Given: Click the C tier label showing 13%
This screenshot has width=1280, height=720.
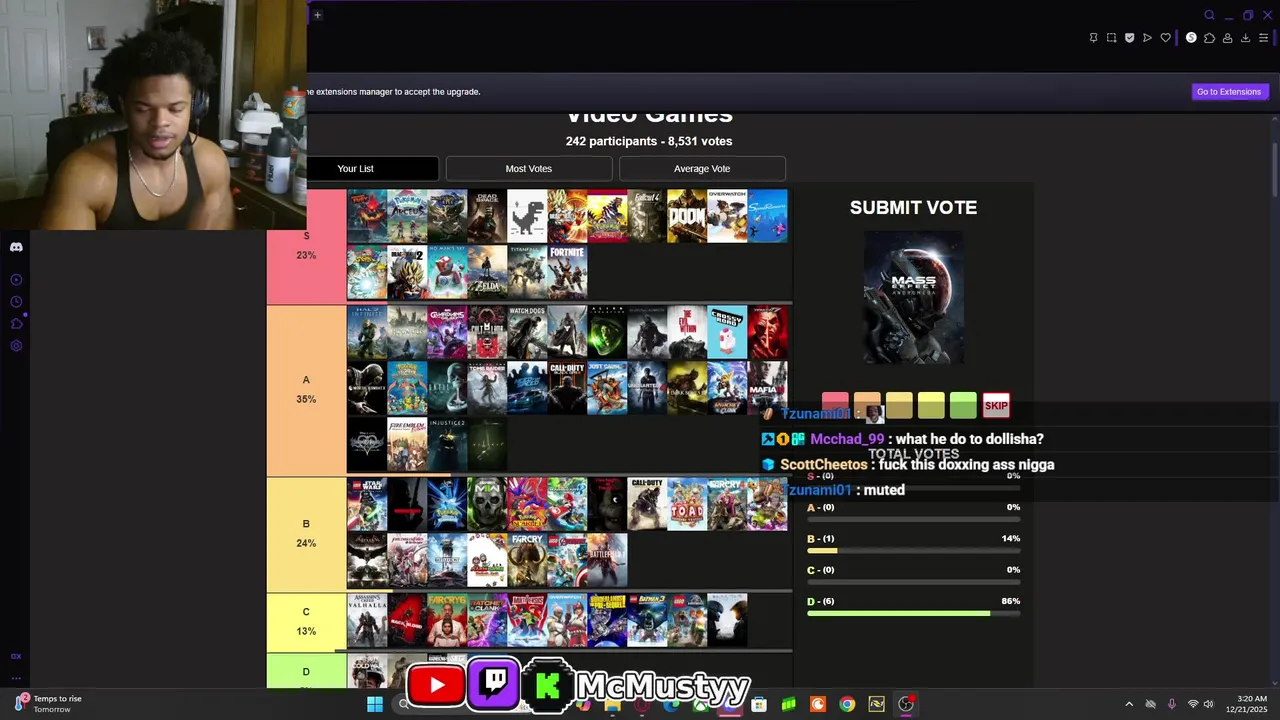Looking at the screenshot, I should pos(307,621).
